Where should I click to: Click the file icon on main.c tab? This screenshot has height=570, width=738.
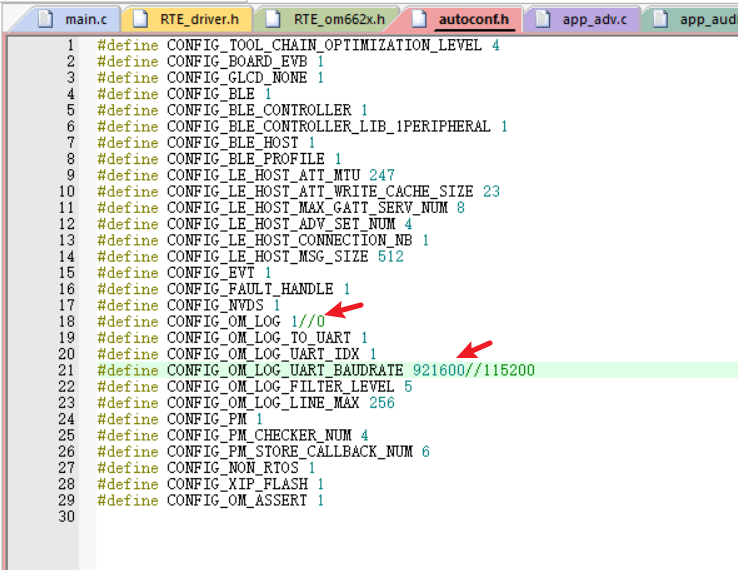coord(45,18)
